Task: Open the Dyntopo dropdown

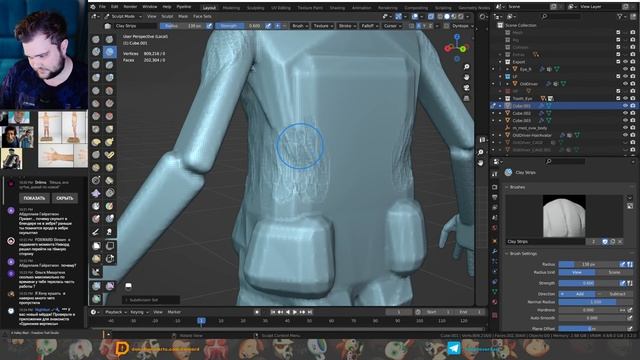Action: pos(463,26)
